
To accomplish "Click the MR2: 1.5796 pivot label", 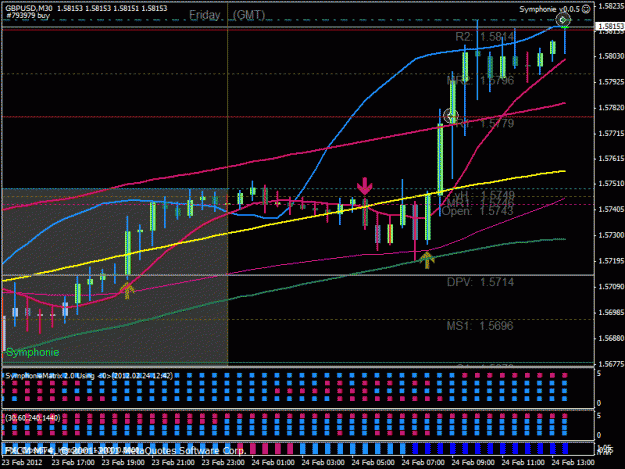I will 480,80.
